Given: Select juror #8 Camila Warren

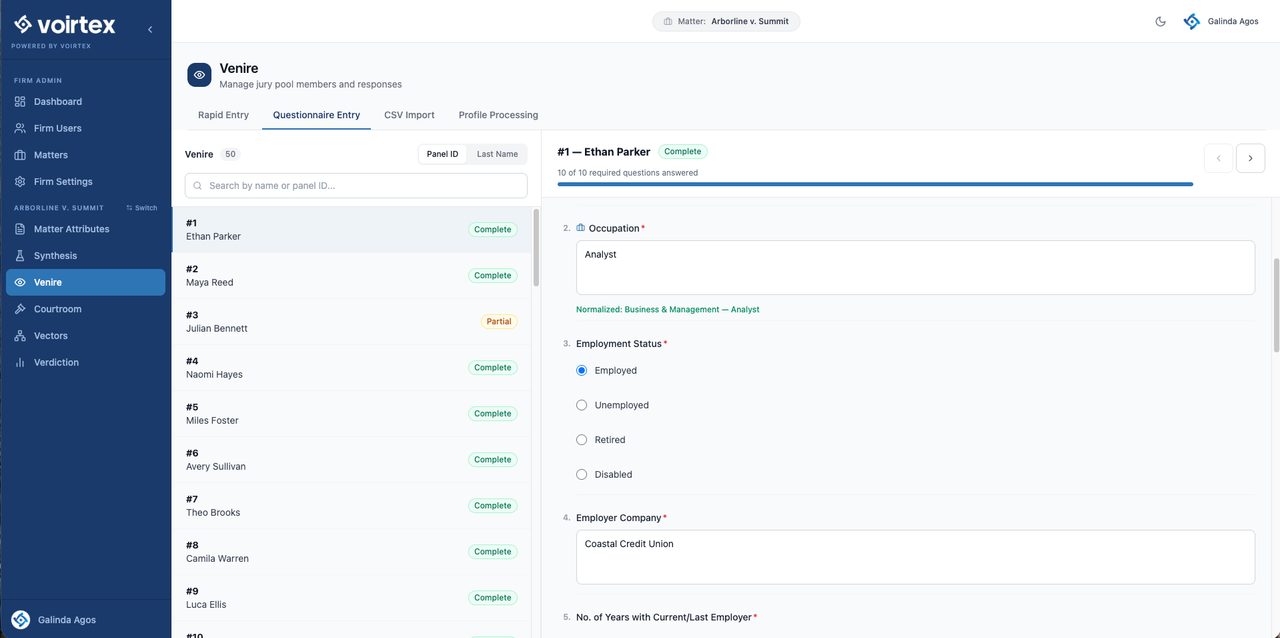Looking at the screenshot, I should pyautogui.click(x=351, y=552).
